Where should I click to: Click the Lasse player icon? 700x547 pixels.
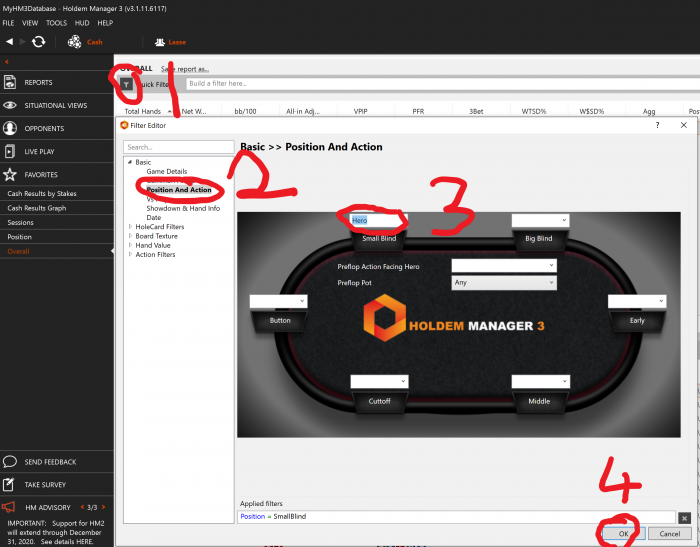(159, 42)
